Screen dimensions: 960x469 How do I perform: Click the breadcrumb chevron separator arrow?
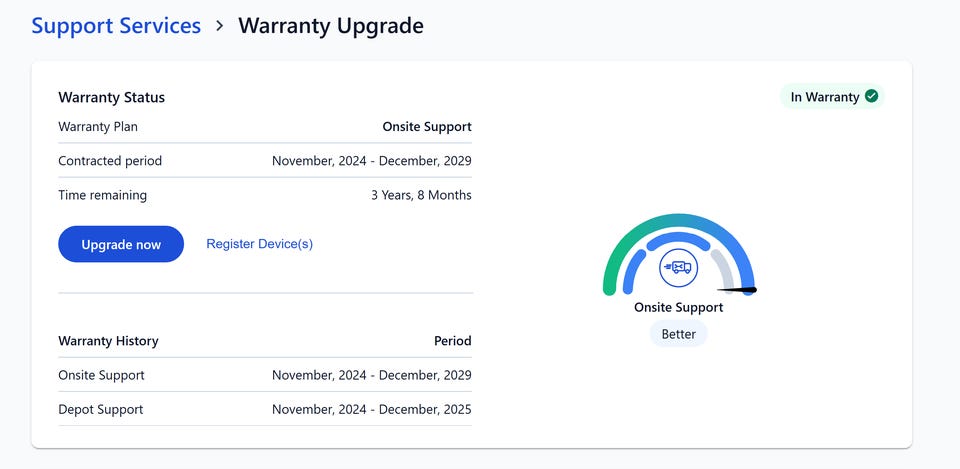click(x=220, y=26)
